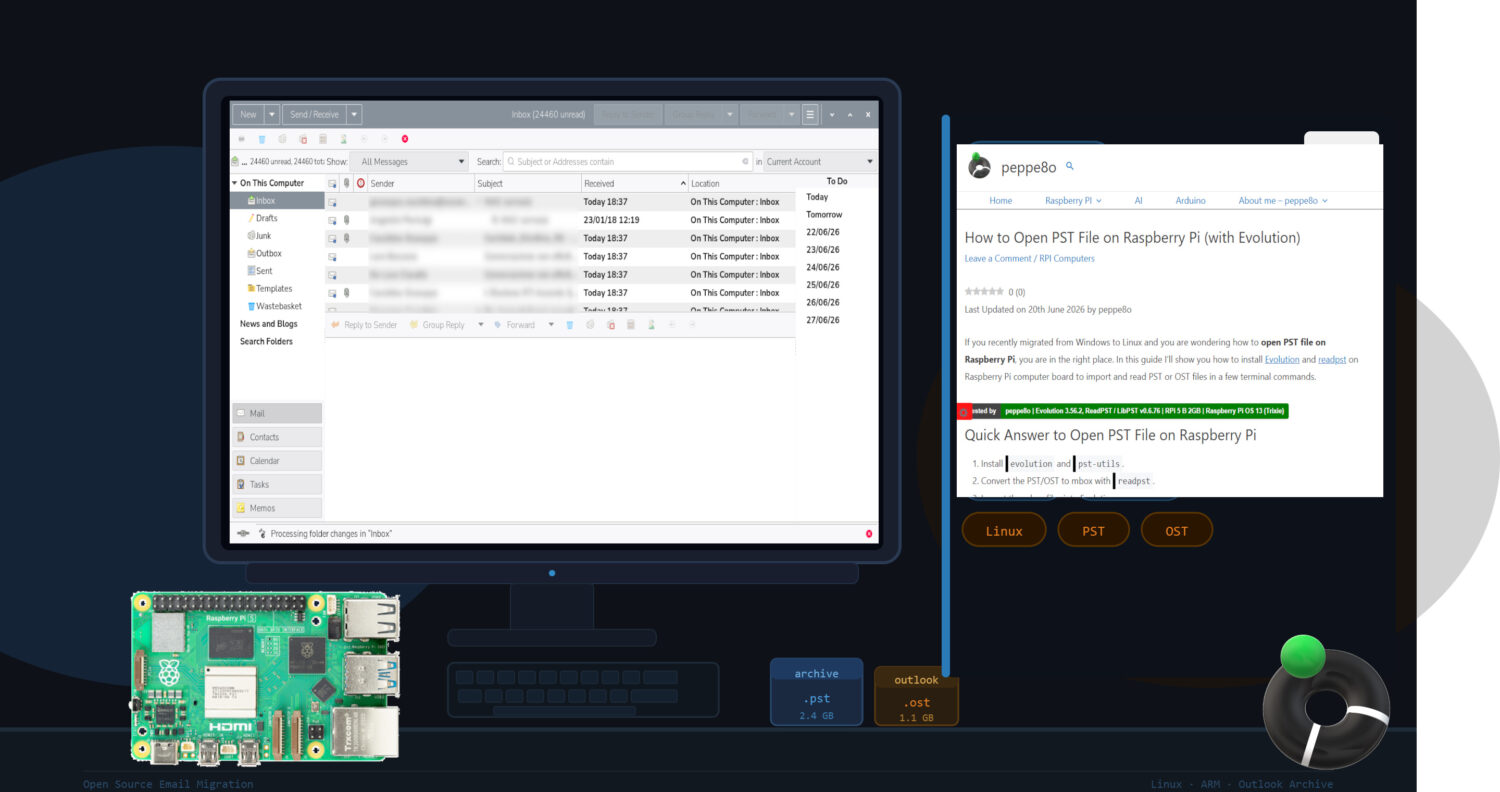Viewport: 1500px width, 792px height.
Task: Open the AI navigation item on the peppe8o site
Action: [x=1138, y=201]
